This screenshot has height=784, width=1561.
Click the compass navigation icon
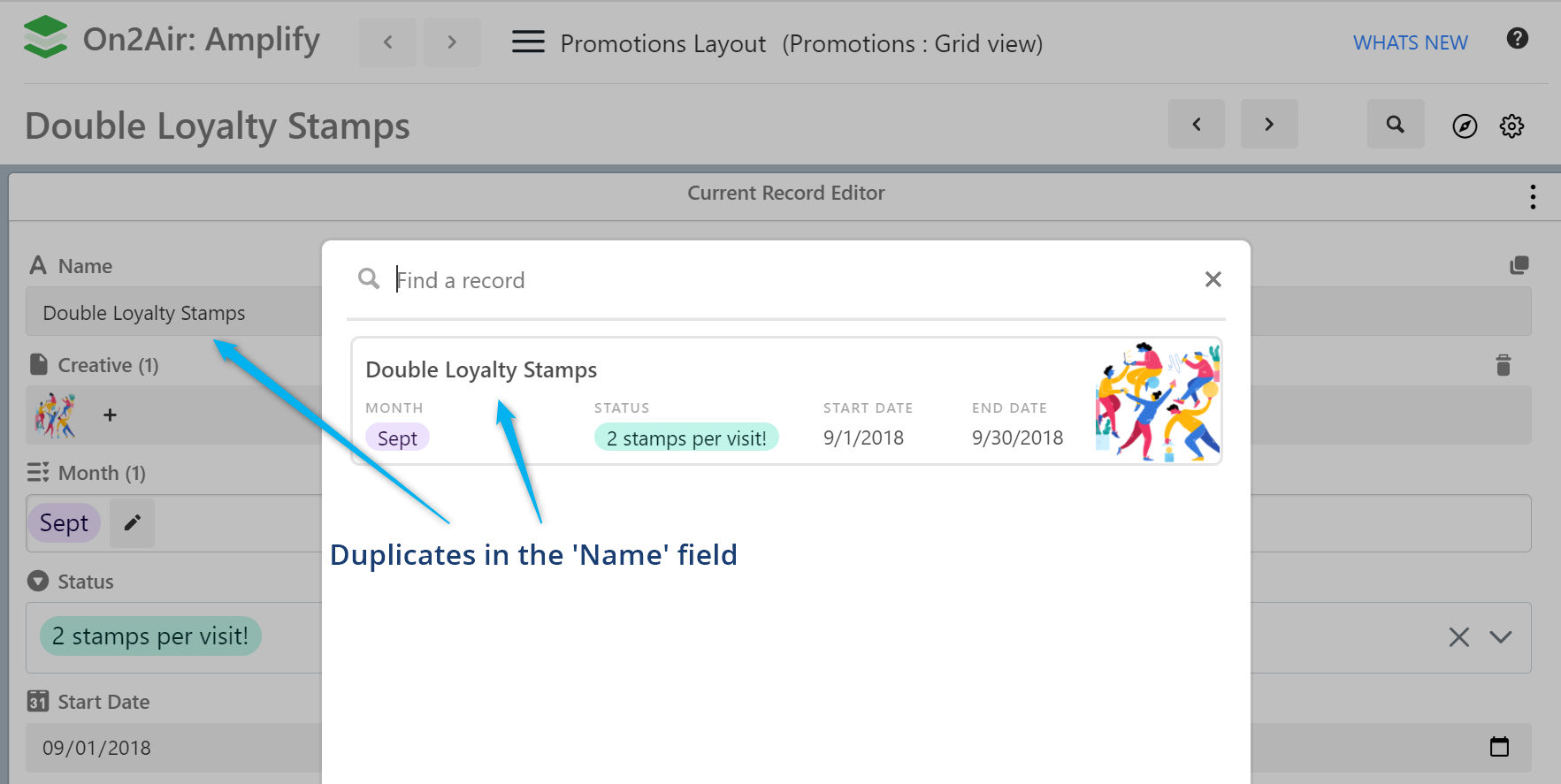click(1465, 126)
